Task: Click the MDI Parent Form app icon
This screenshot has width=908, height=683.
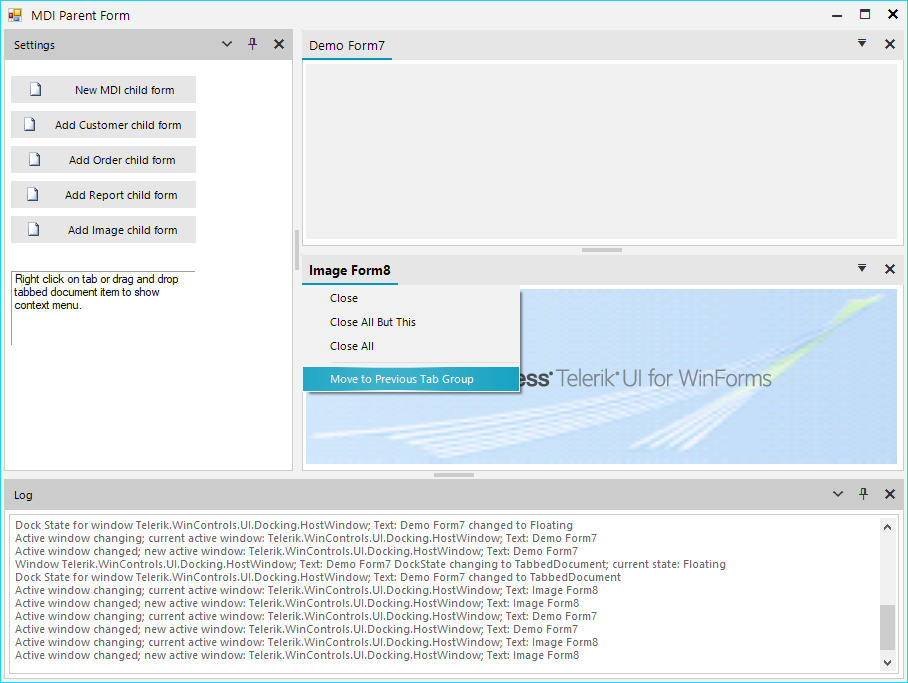Action: [15, 15]
